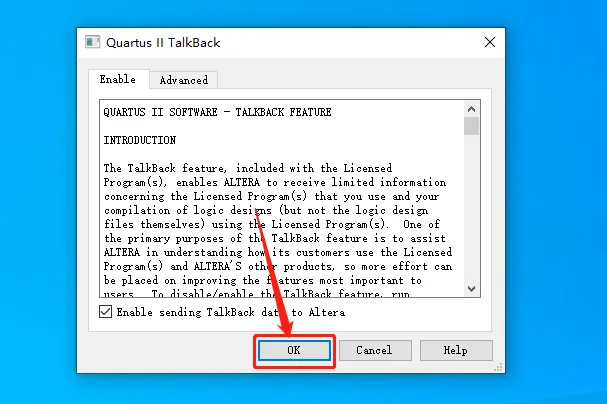The width and height of the screenshot is (607, 404).
Task: Click the line starting 'The TalkBack feature'
Action: (248, 168)
